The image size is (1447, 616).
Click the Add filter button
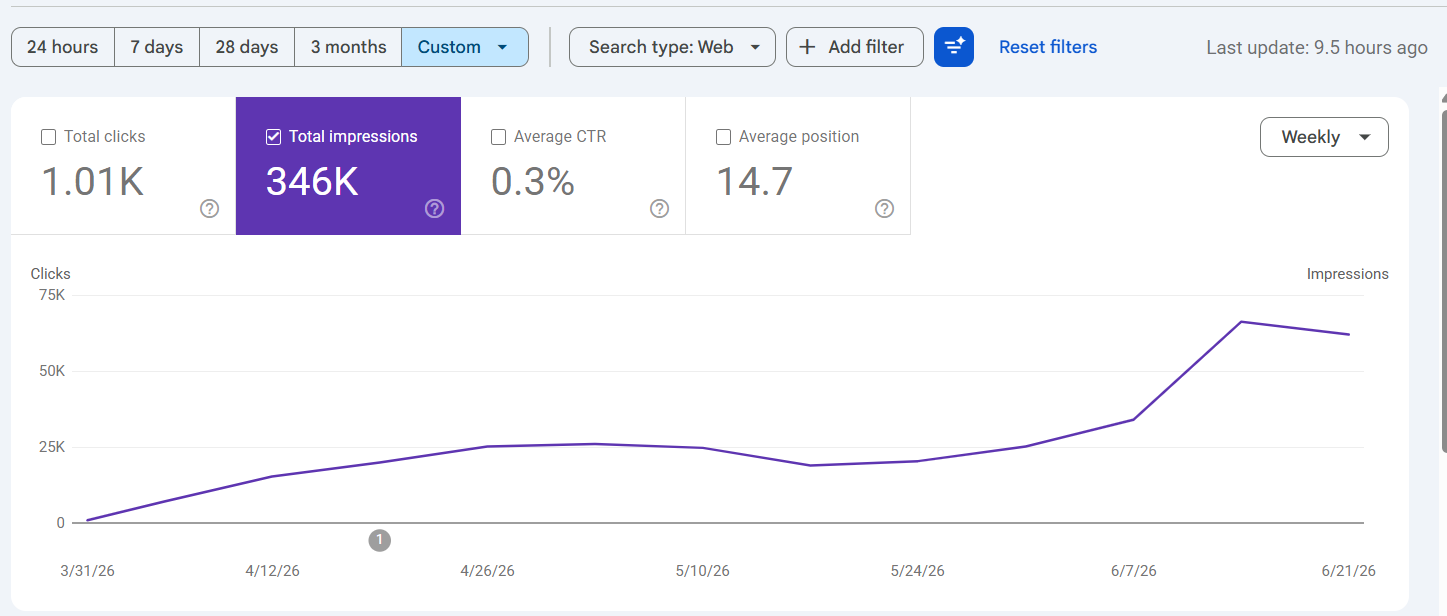tap(855, 47)
